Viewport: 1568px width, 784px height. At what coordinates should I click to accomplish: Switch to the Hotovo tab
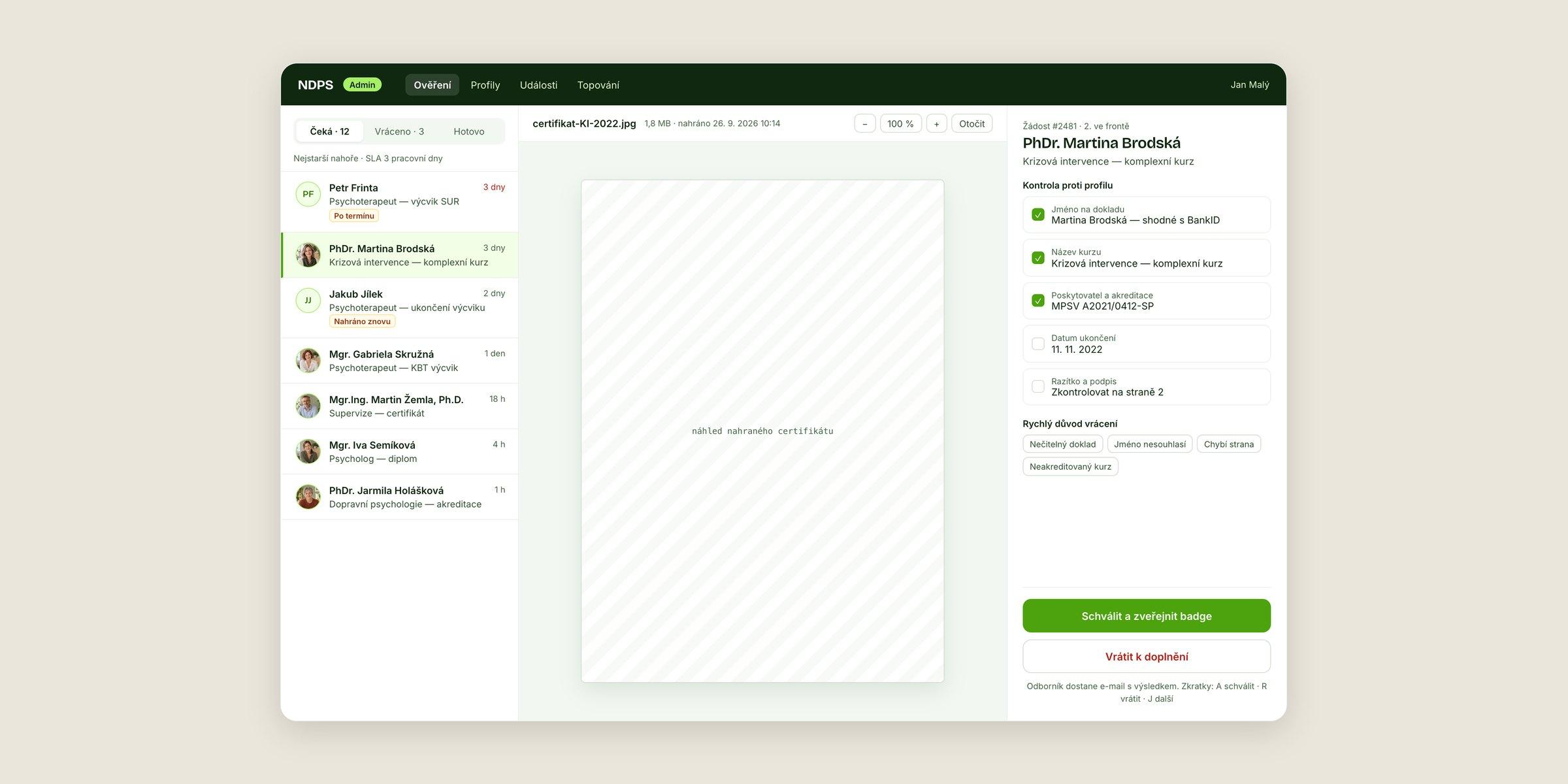coord(469,131)
